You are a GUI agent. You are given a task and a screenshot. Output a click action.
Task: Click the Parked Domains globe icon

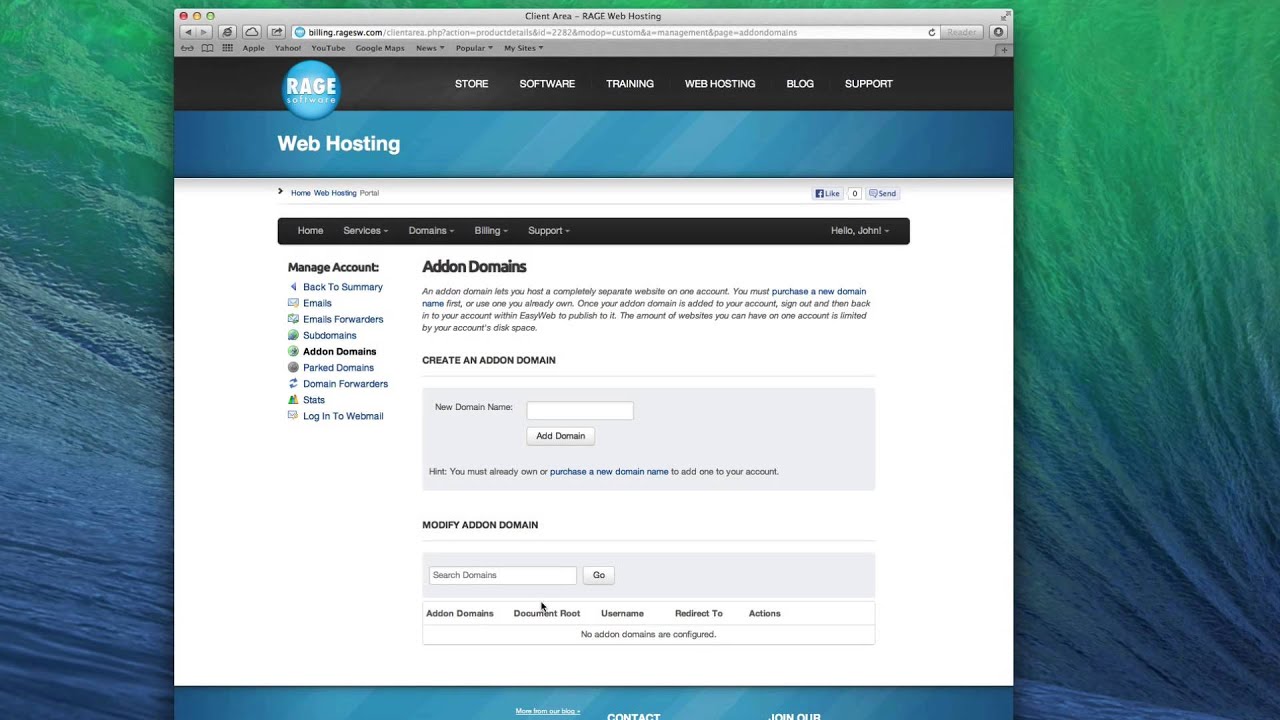293,367
